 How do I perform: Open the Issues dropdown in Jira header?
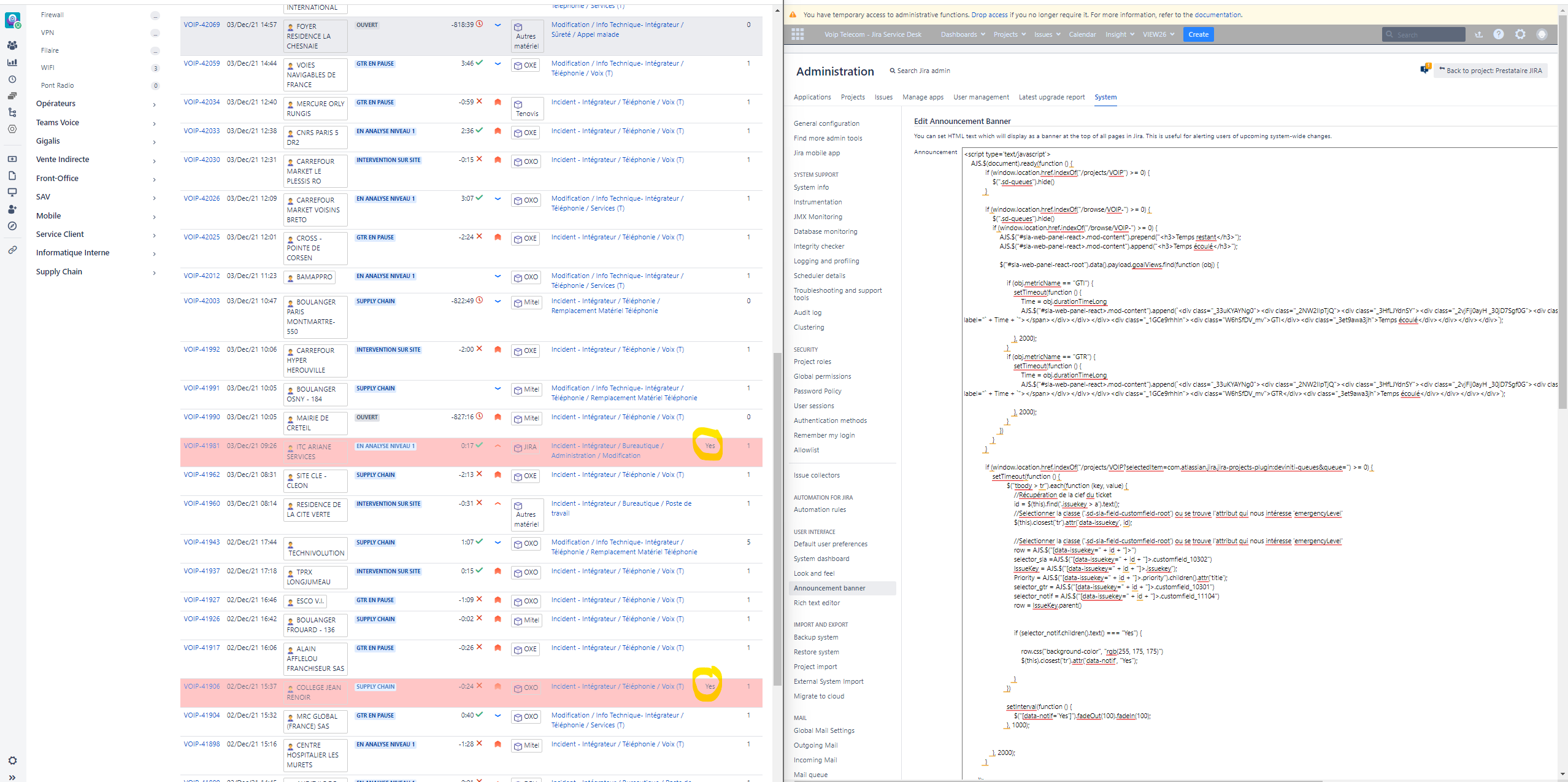coord(1047,34)
